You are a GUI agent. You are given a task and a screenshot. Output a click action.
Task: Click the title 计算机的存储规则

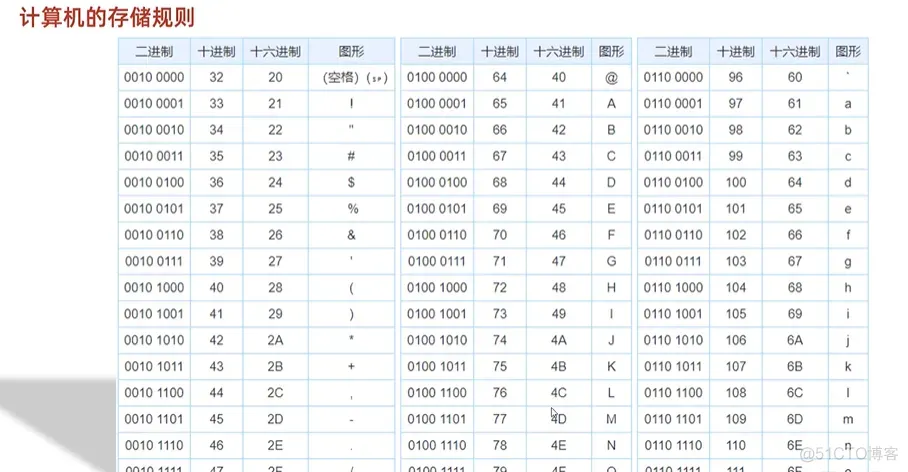click(108, 16)
